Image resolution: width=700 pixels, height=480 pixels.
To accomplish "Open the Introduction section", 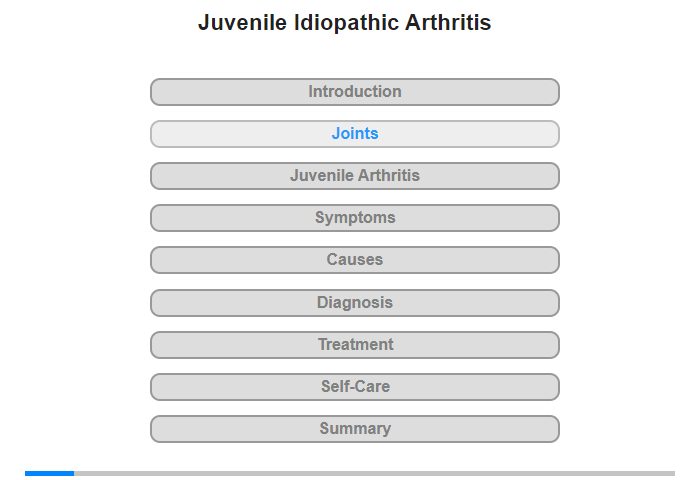I will click(x=354, y=92).
